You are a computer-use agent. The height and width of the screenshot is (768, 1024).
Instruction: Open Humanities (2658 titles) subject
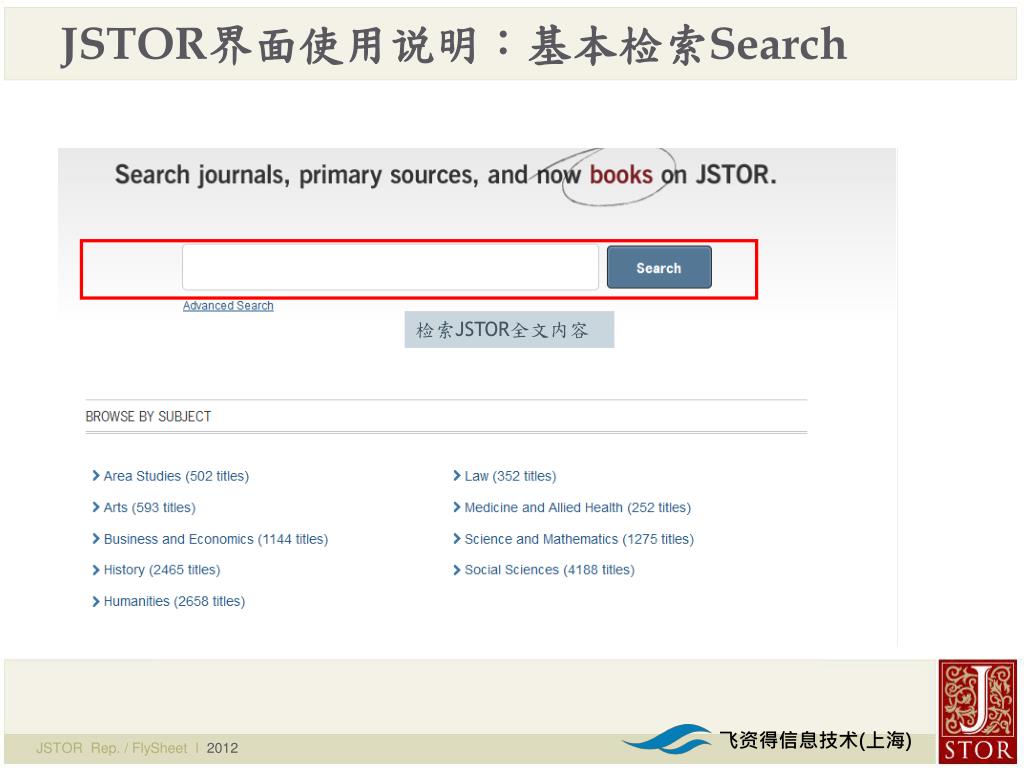pyautogui.click(x=174, y=601)
